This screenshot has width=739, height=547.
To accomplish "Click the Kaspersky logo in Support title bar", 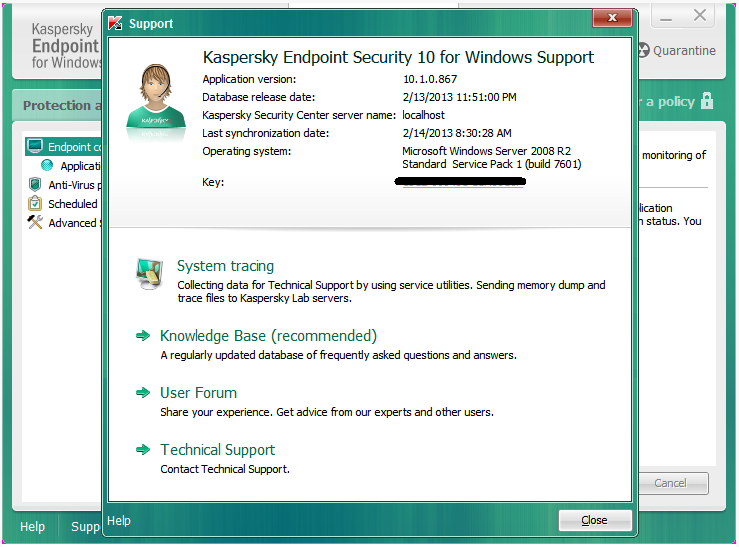I will coord(115,23).
